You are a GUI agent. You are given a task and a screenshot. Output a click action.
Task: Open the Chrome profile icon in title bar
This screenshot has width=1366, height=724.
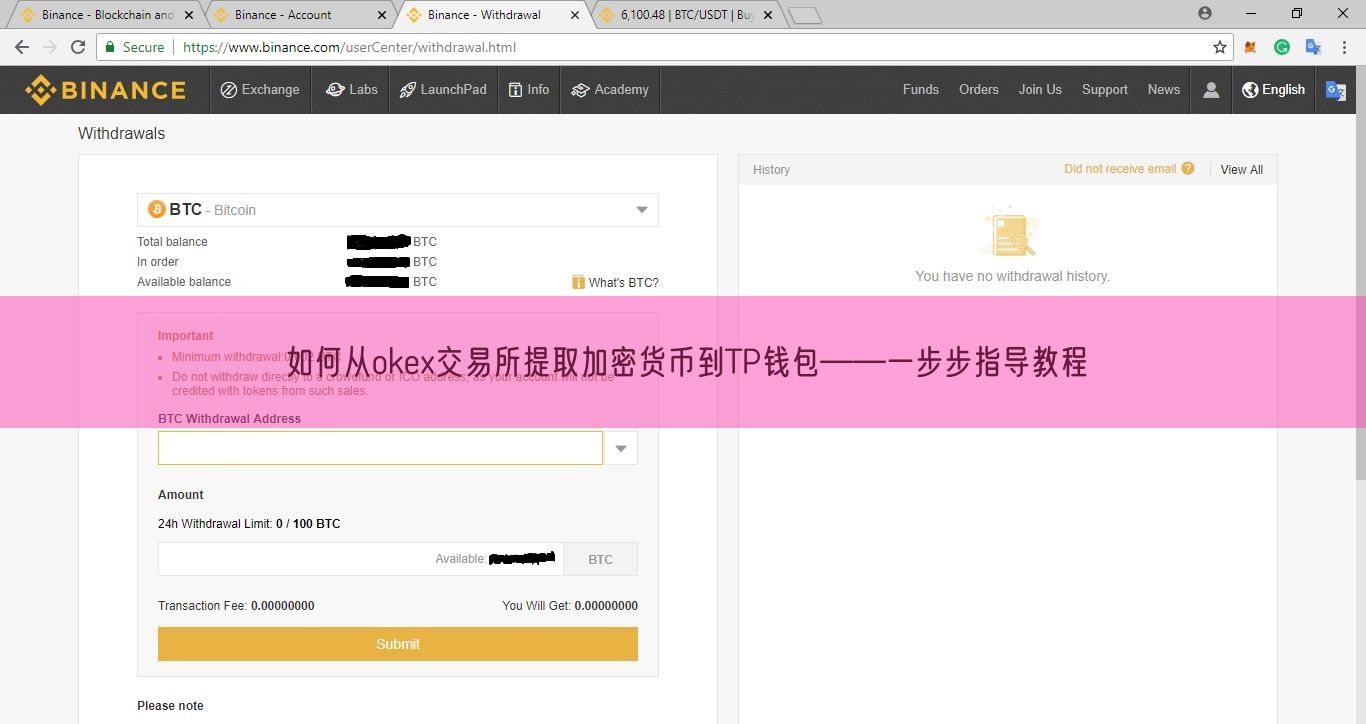[1205, 13]
